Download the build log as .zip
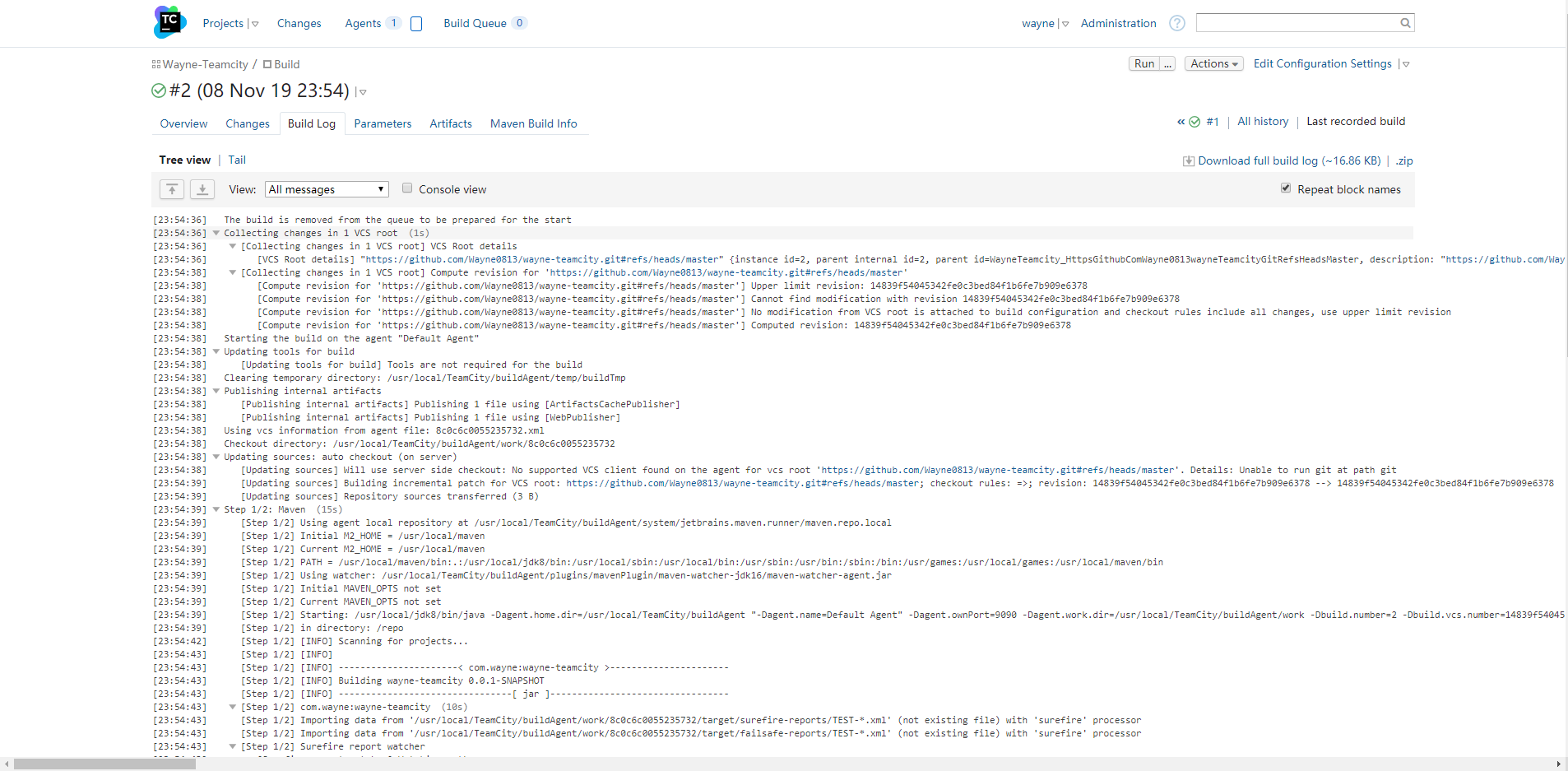 click(x=1404, y=160)
